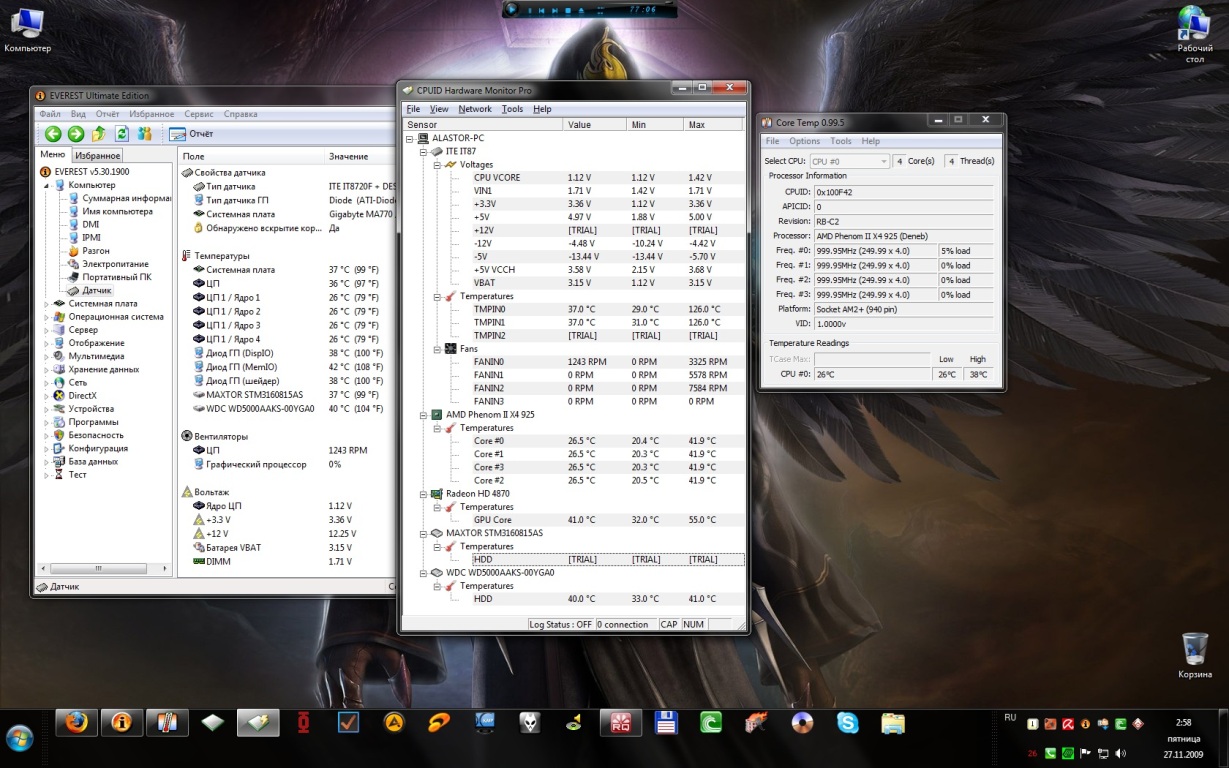Expand the DirectX tree node
The image size is (1229, 768).
(45, 396)
